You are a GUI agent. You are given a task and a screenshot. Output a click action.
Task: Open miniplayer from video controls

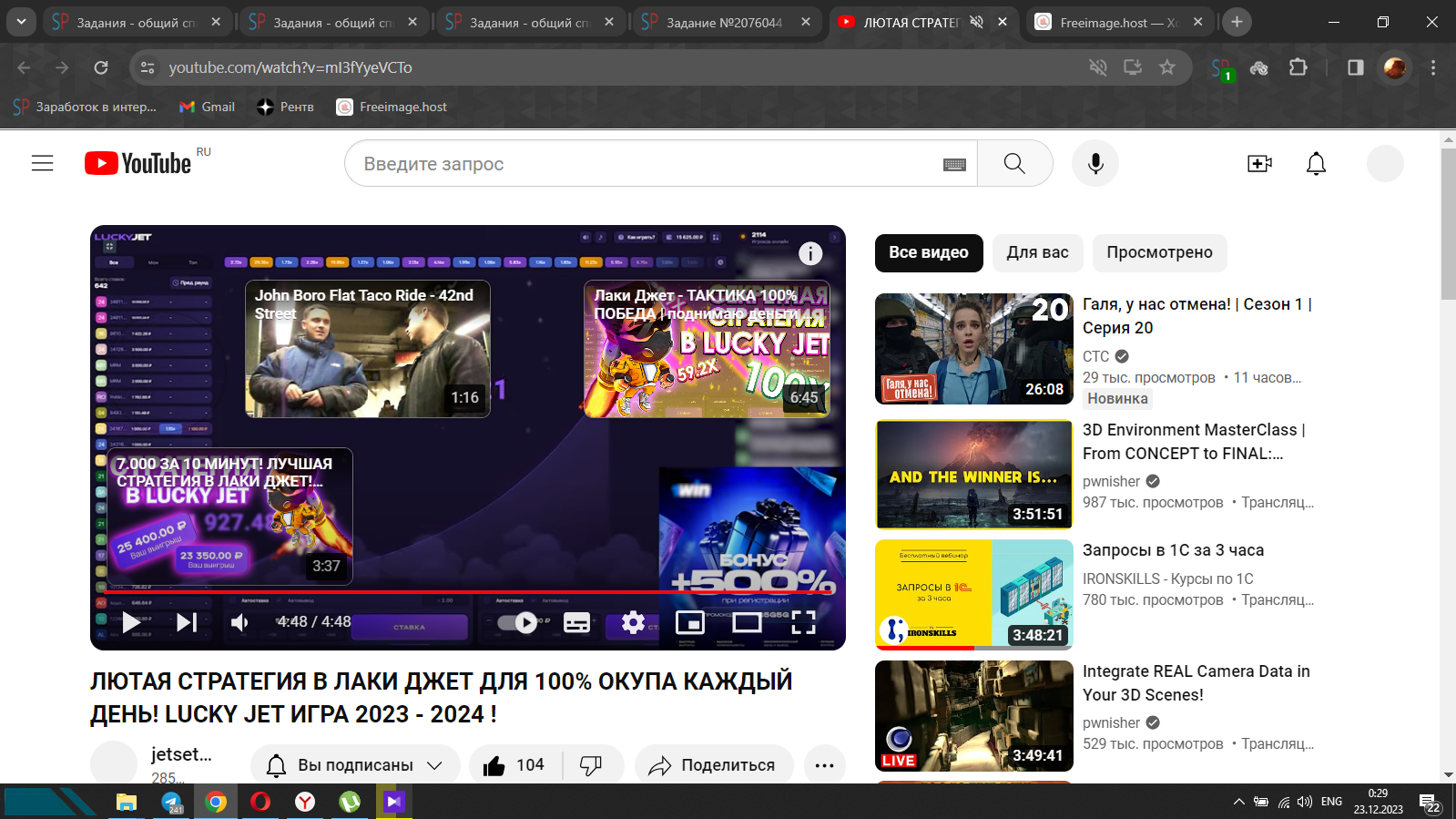click(690, 622)
